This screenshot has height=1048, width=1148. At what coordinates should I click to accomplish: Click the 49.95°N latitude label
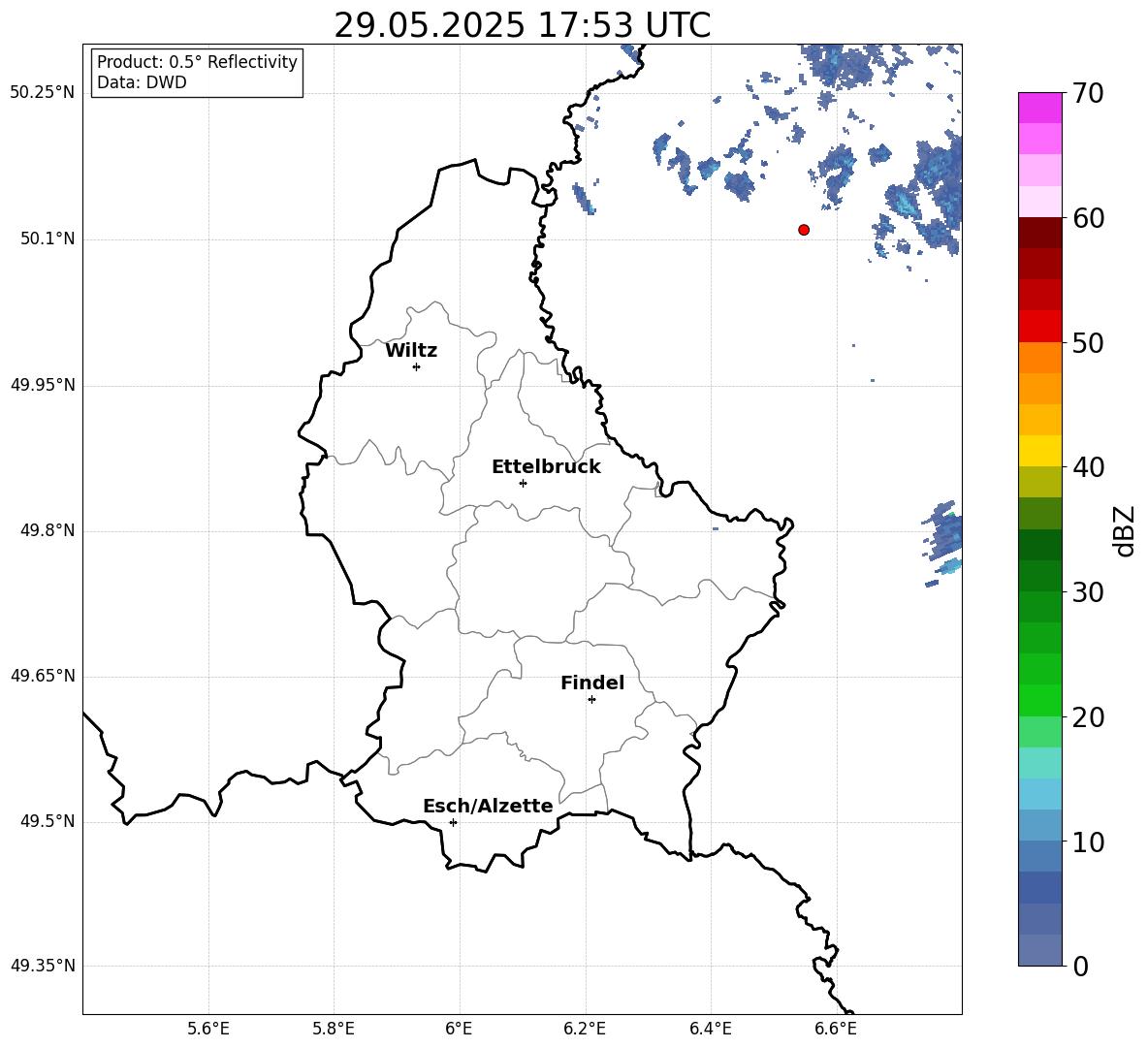(x=43, y=385)
